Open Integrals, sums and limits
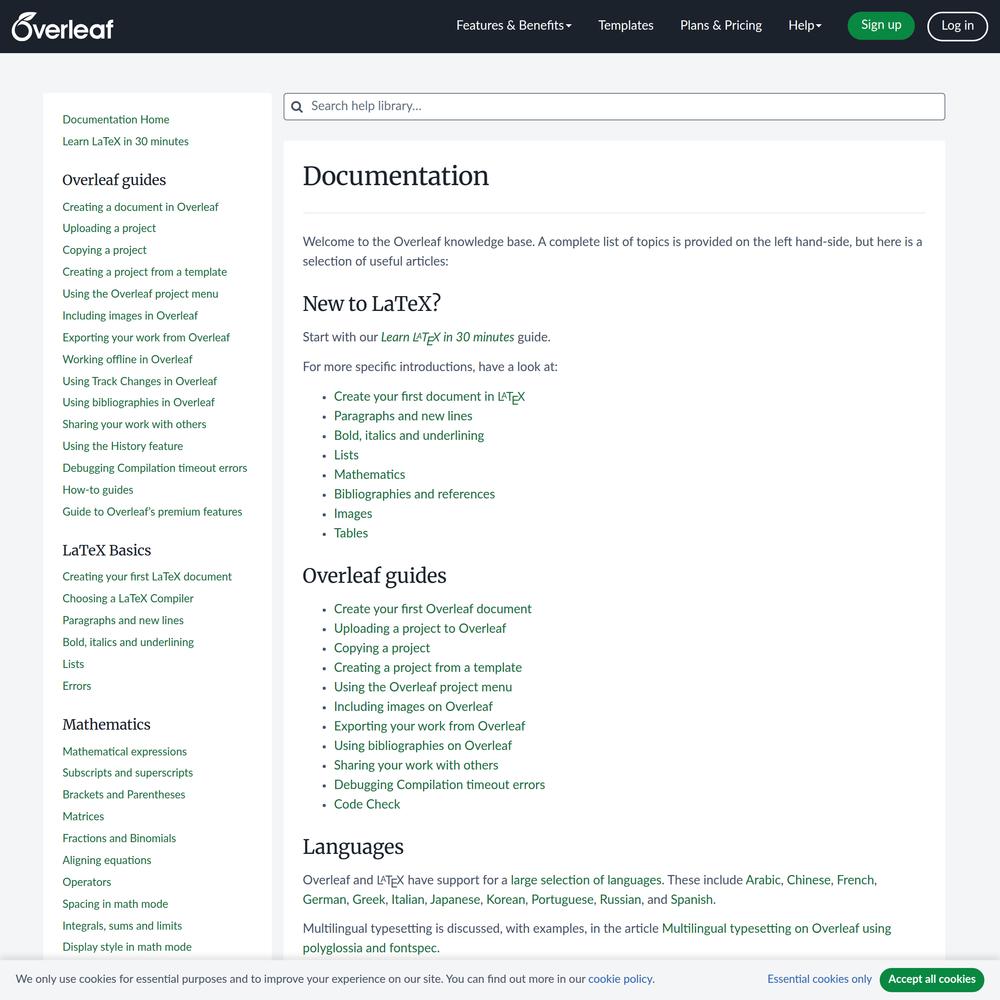Image resolution: width=1000 pixels, height=1000 pixels. (122, 925)
